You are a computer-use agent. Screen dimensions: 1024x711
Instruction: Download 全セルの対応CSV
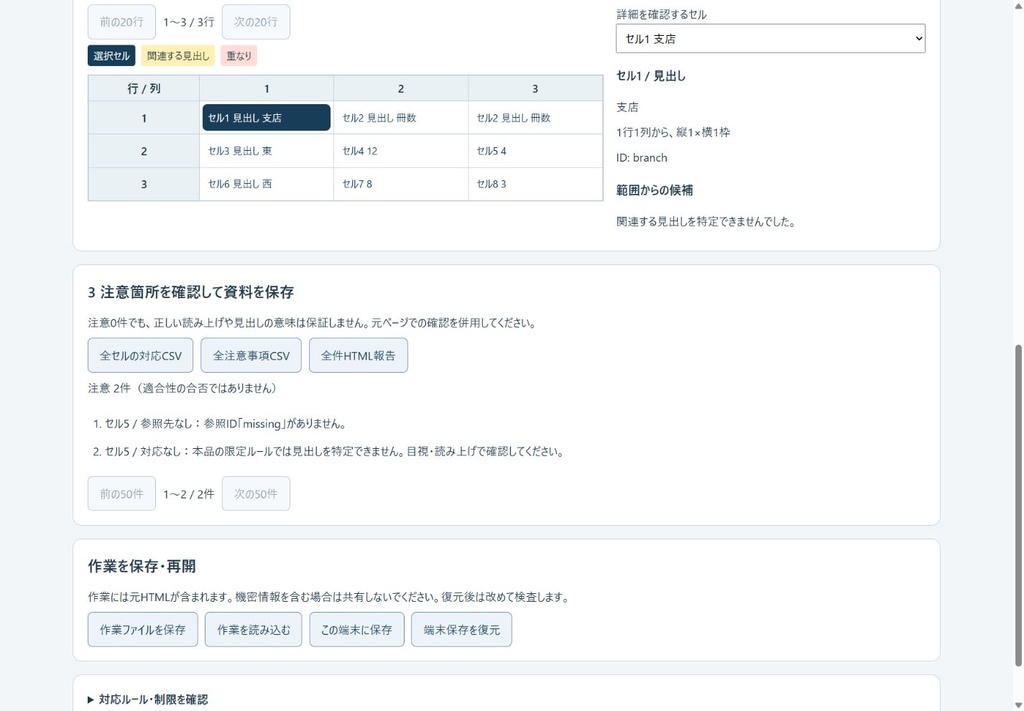pos(140,355)
